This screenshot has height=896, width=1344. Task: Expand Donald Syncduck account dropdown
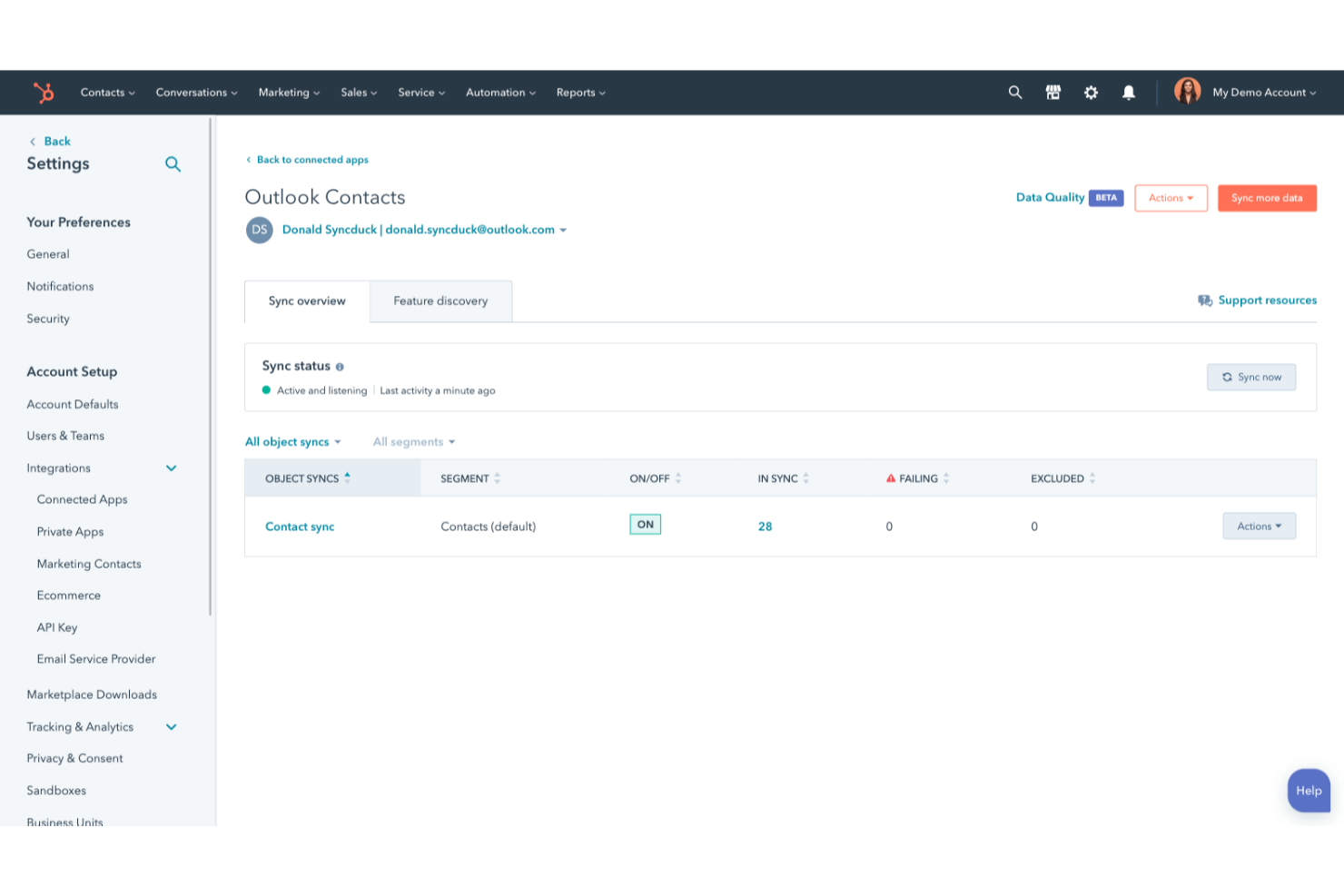[424, 230]
